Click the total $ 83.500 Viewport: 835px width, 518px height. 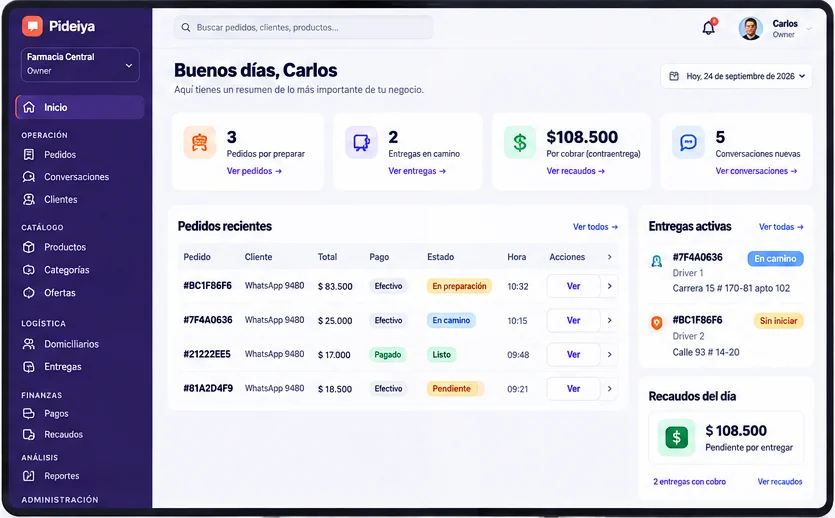(335, 286)
